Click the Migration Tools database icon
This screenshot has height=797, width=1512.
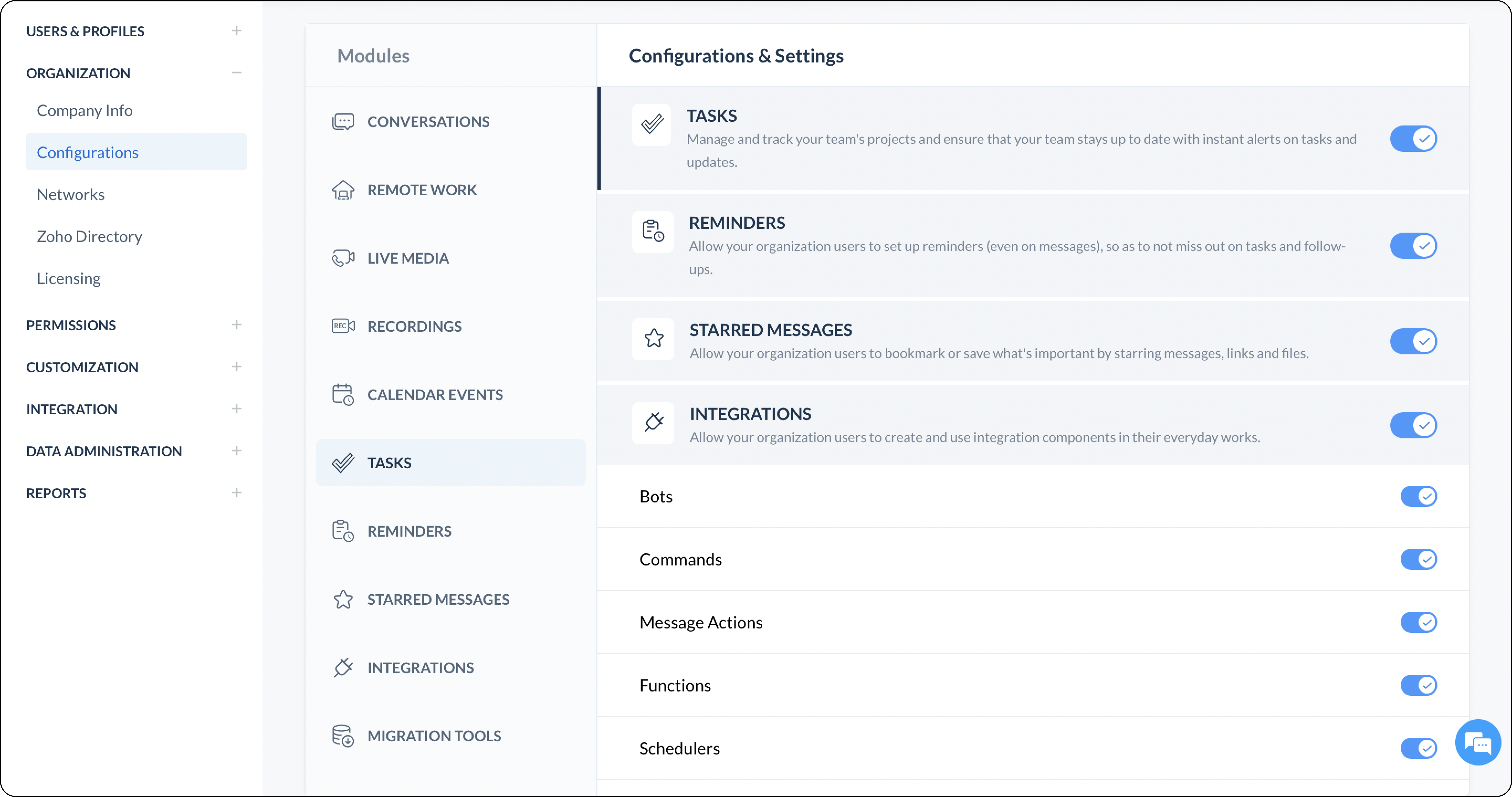(x=343, y=736)
